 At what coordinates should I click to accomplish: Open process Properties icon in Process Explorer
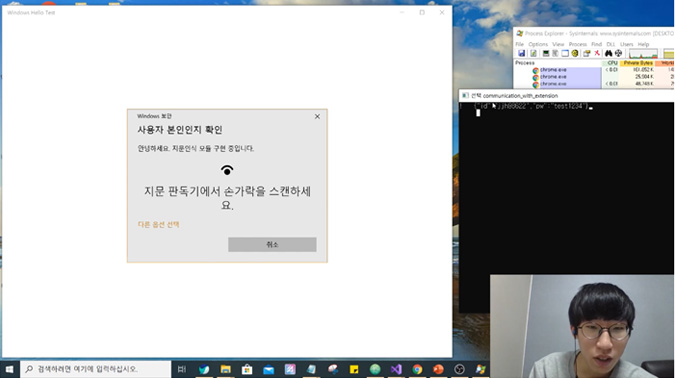point(586,53)
